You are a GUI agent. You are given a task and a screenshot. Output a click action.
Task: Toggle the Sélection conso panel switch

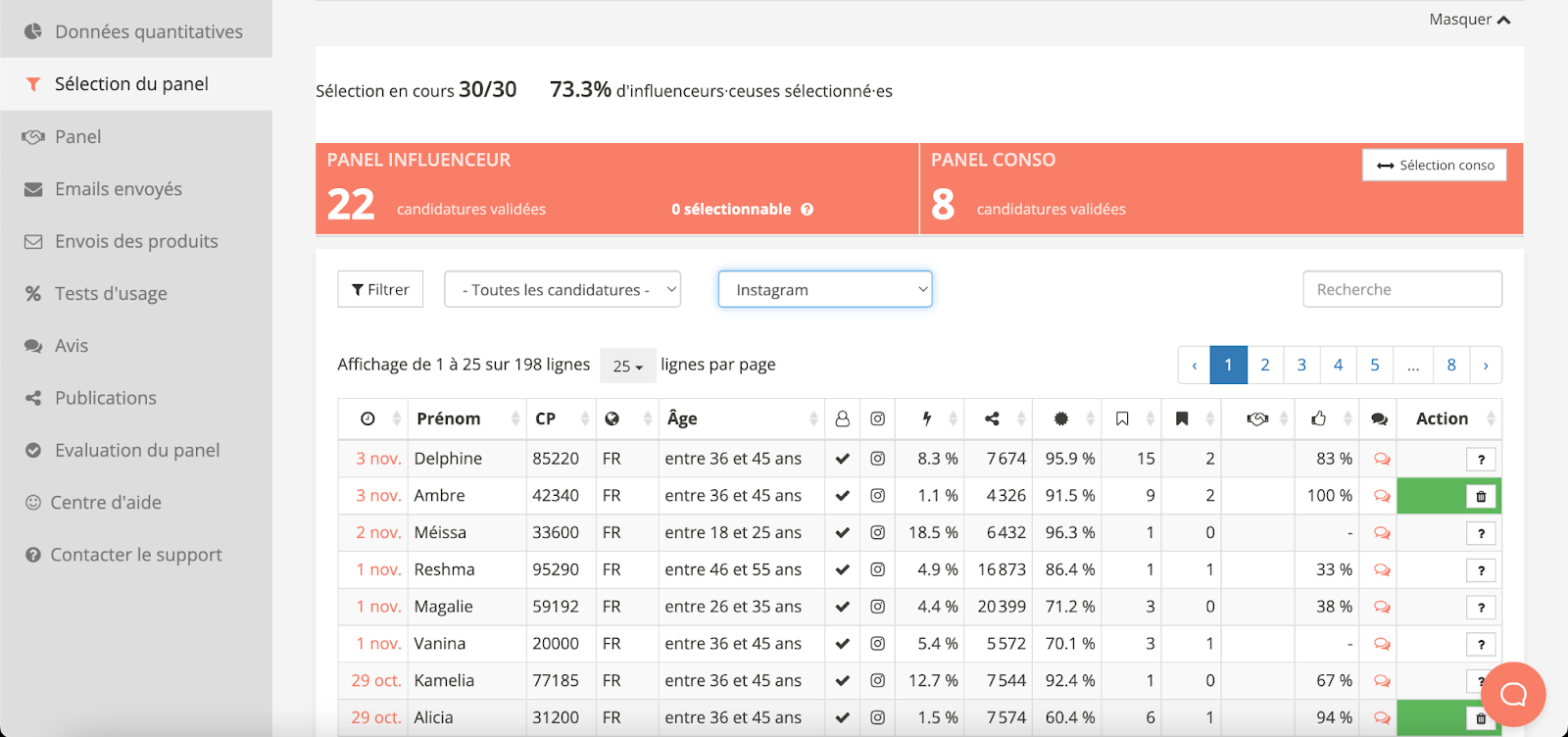(1434, 165)
